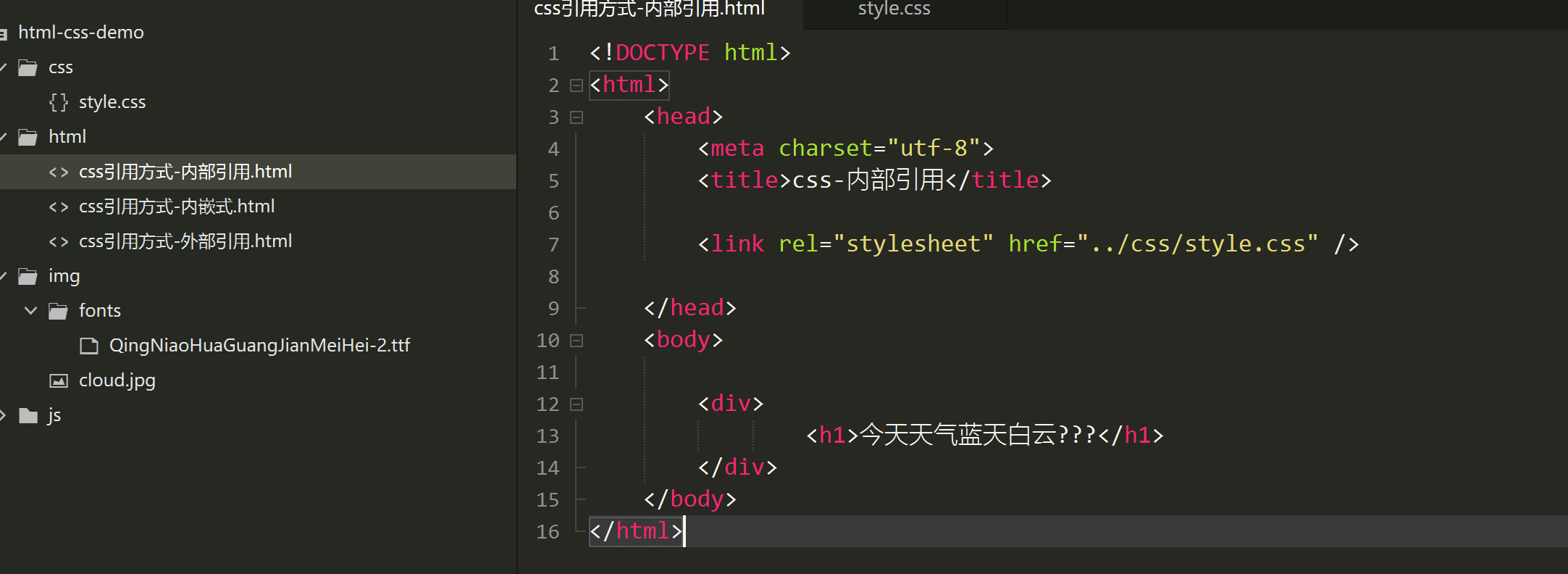
Task: Open css引用方式-内嵌式.html file
Action: coord(177,207)
